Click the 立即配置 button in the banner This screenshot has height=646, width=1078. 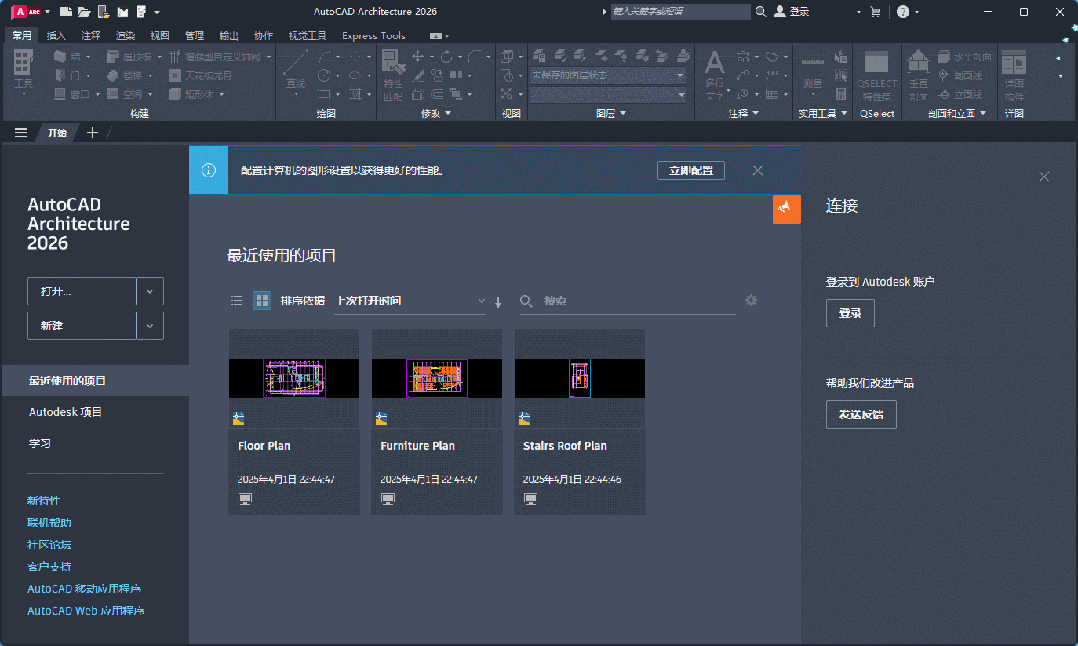(x=690, y=170)
